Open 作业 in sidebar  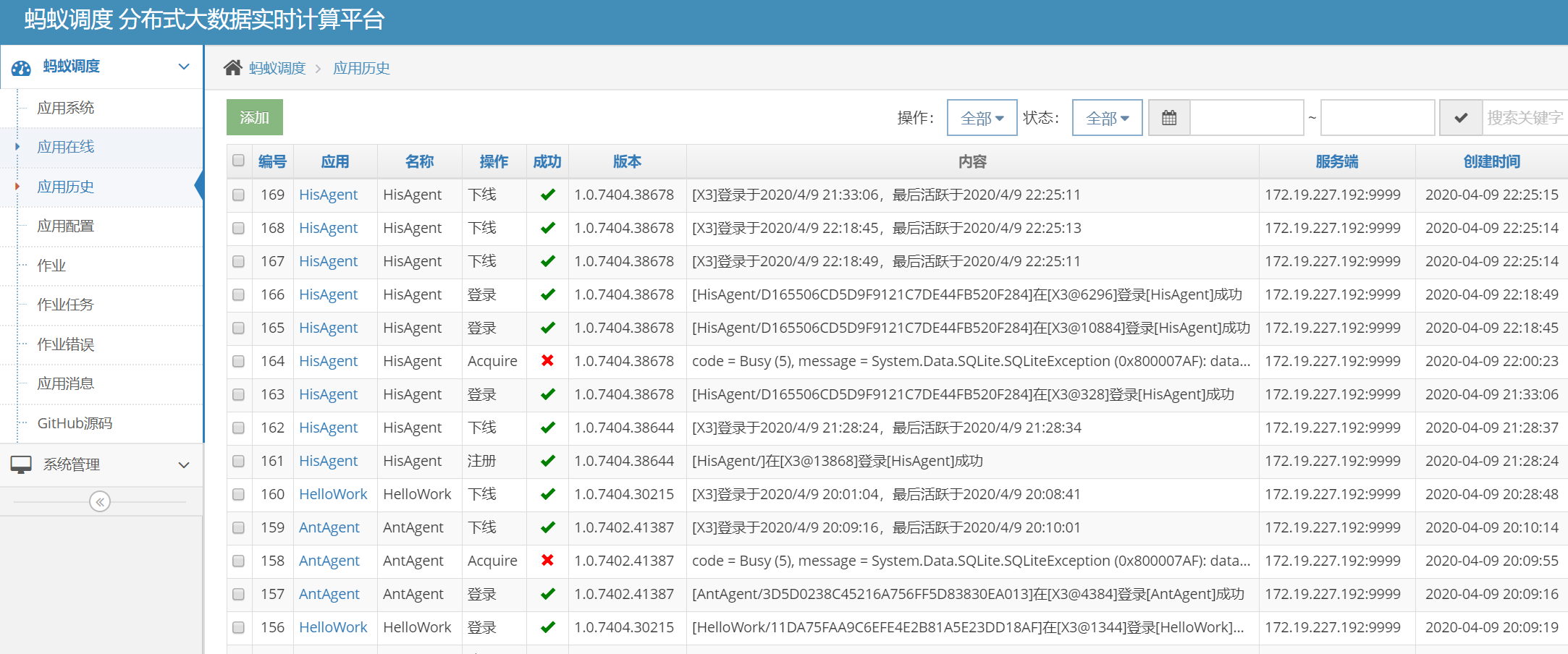click(51, 266)
